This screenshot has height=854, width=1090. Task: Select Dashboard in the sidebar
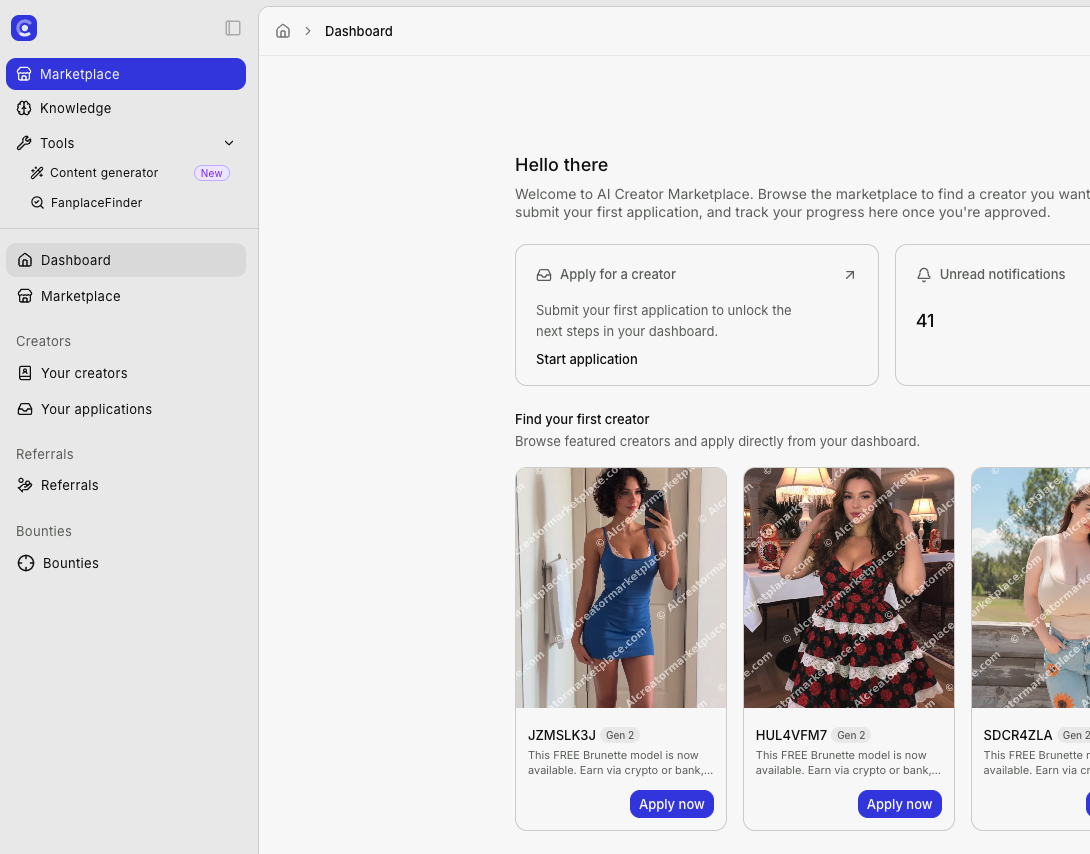[126, 260]
